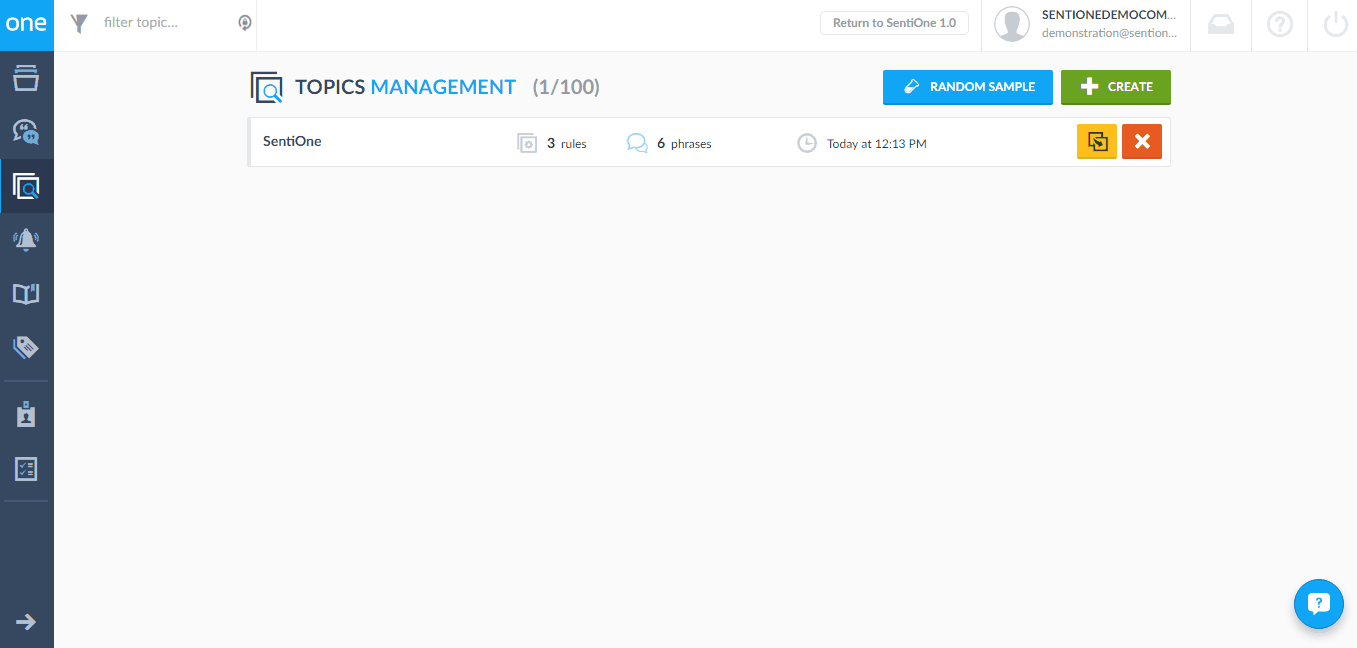This screenshot has width=1357, height=648.
Task: Click the funnel filter icon
Action: coord(80,23)
